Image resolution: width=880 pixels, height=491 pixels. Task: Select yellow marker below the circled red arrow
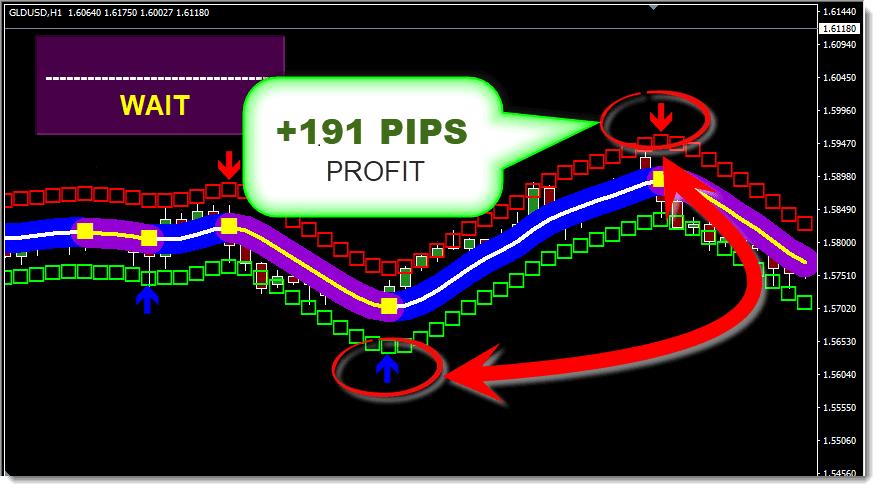(659, 180)
